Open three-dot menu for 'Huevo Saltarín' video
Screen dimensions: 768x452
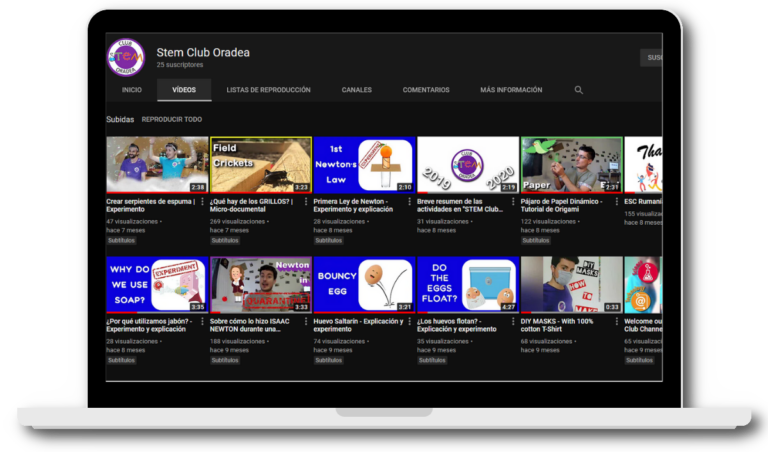(410, 322)
